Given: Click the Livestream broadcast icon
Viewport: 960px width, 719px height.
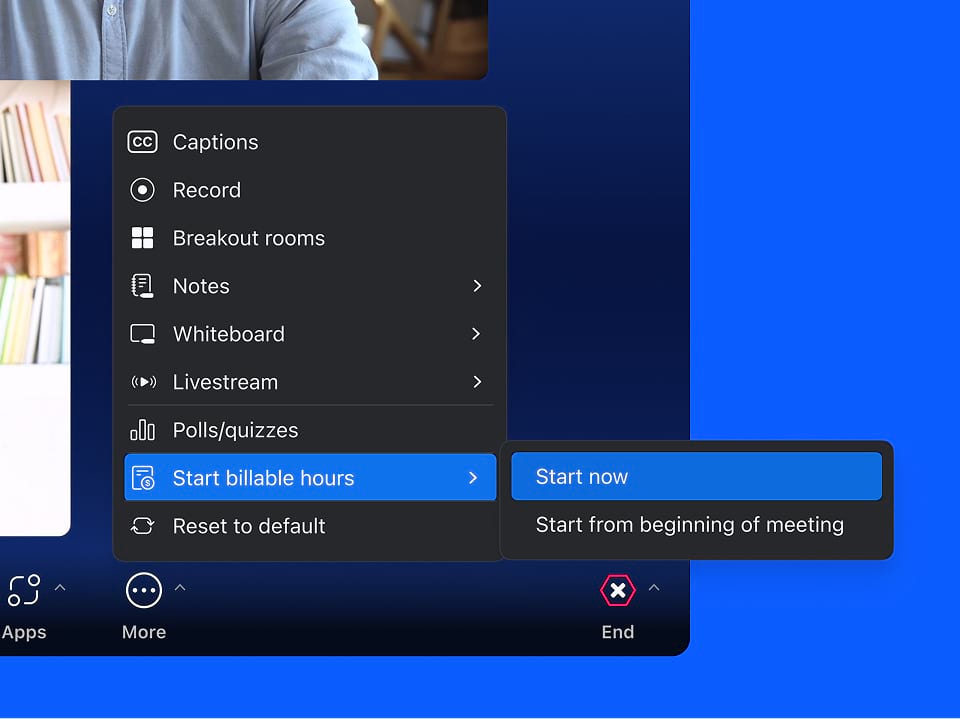Looking at the screenshot, I should pos(142,381).
